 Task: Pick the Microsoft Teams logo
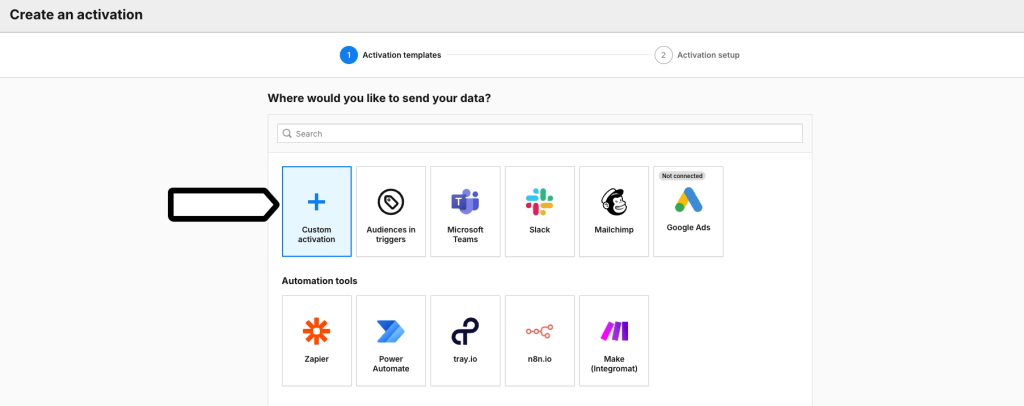[465, 202]
